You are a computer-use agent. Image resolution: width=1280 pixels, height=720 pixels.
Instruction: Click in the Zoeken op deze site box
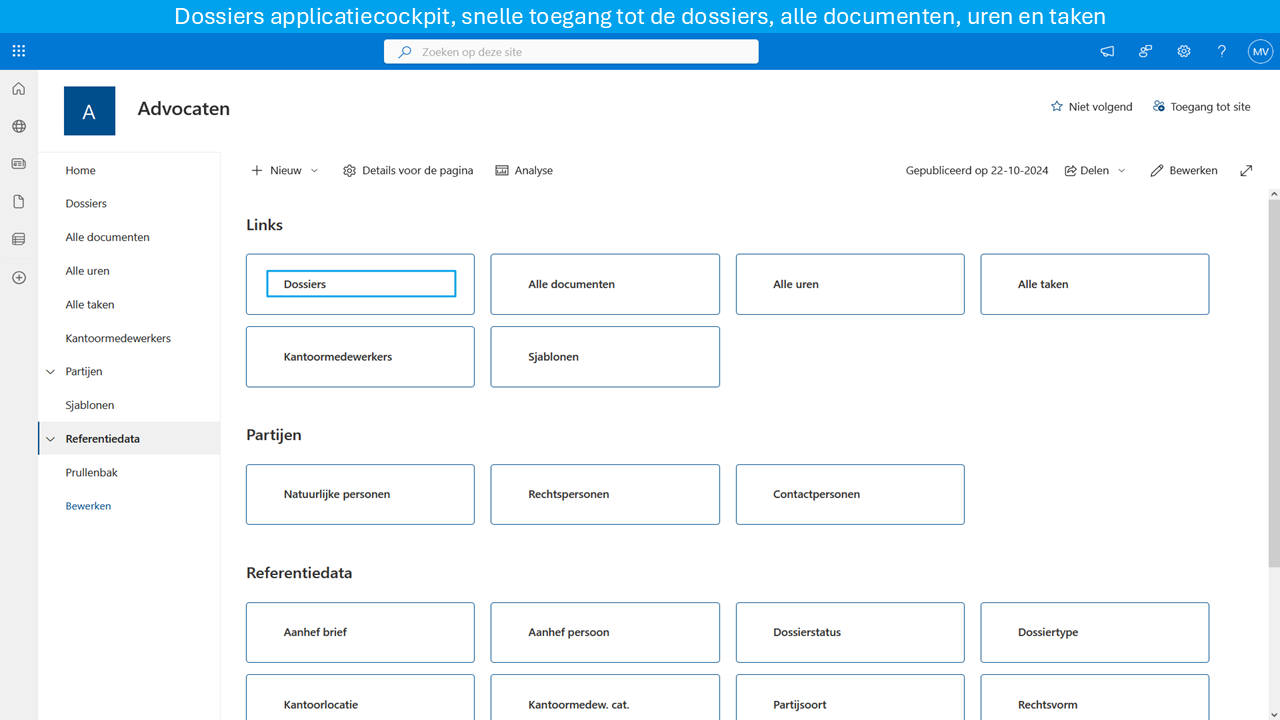571,52
